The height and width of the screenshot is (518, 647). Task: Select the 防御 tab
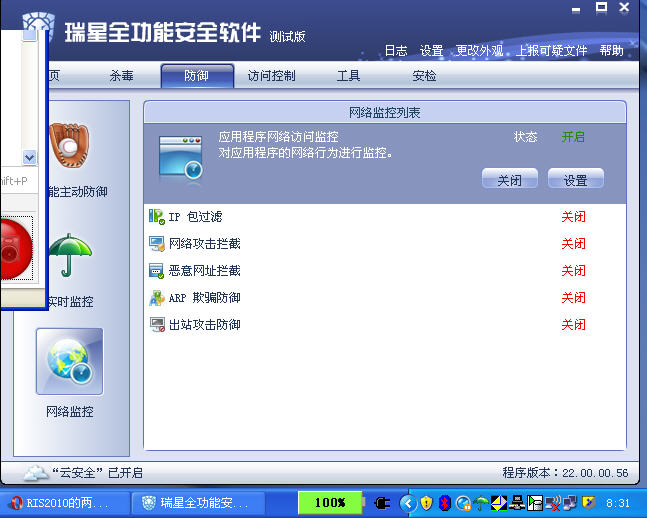click(x=197, y=76)
